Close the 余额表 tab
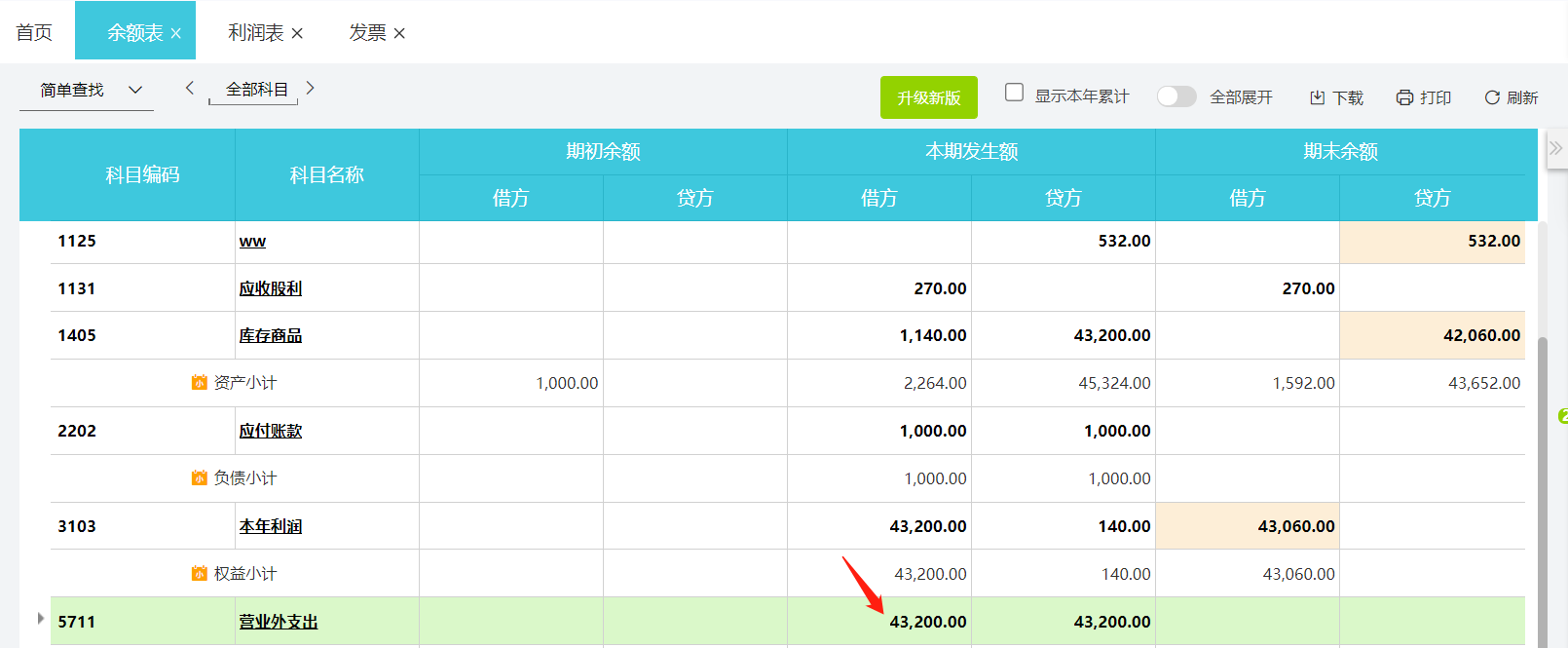 point(176,33)
